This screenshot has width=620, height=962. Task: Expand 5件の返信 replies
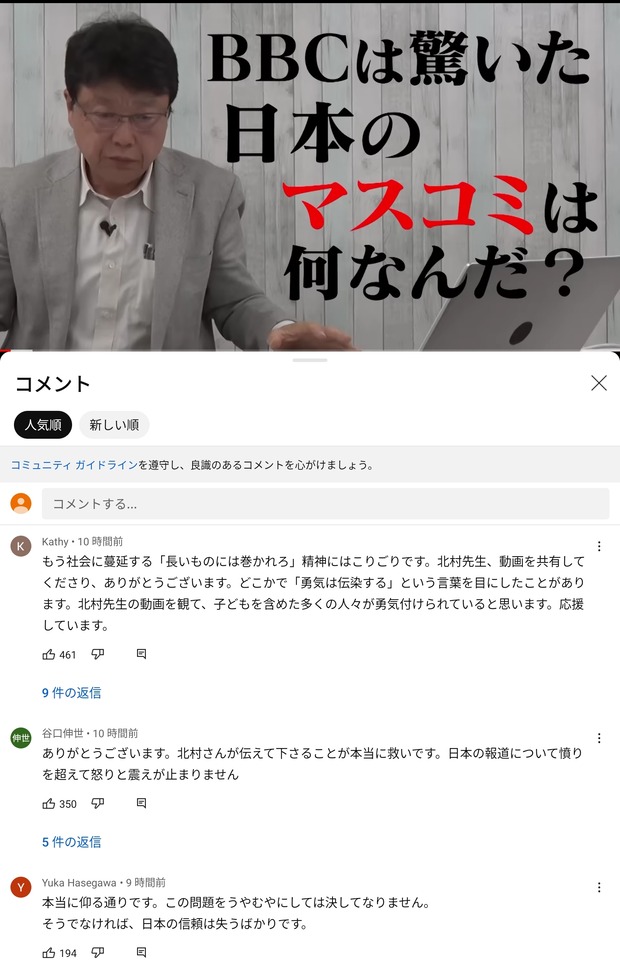(72, 842)
